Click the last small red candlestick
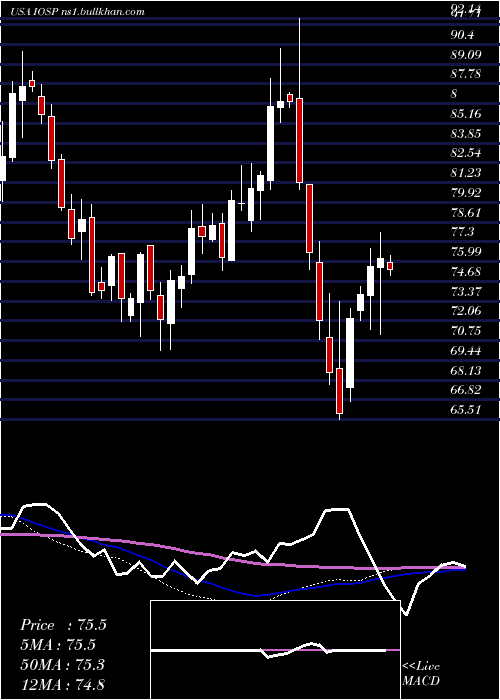The height and width of the screenshot is (700, 500). (x=390, y=266)
